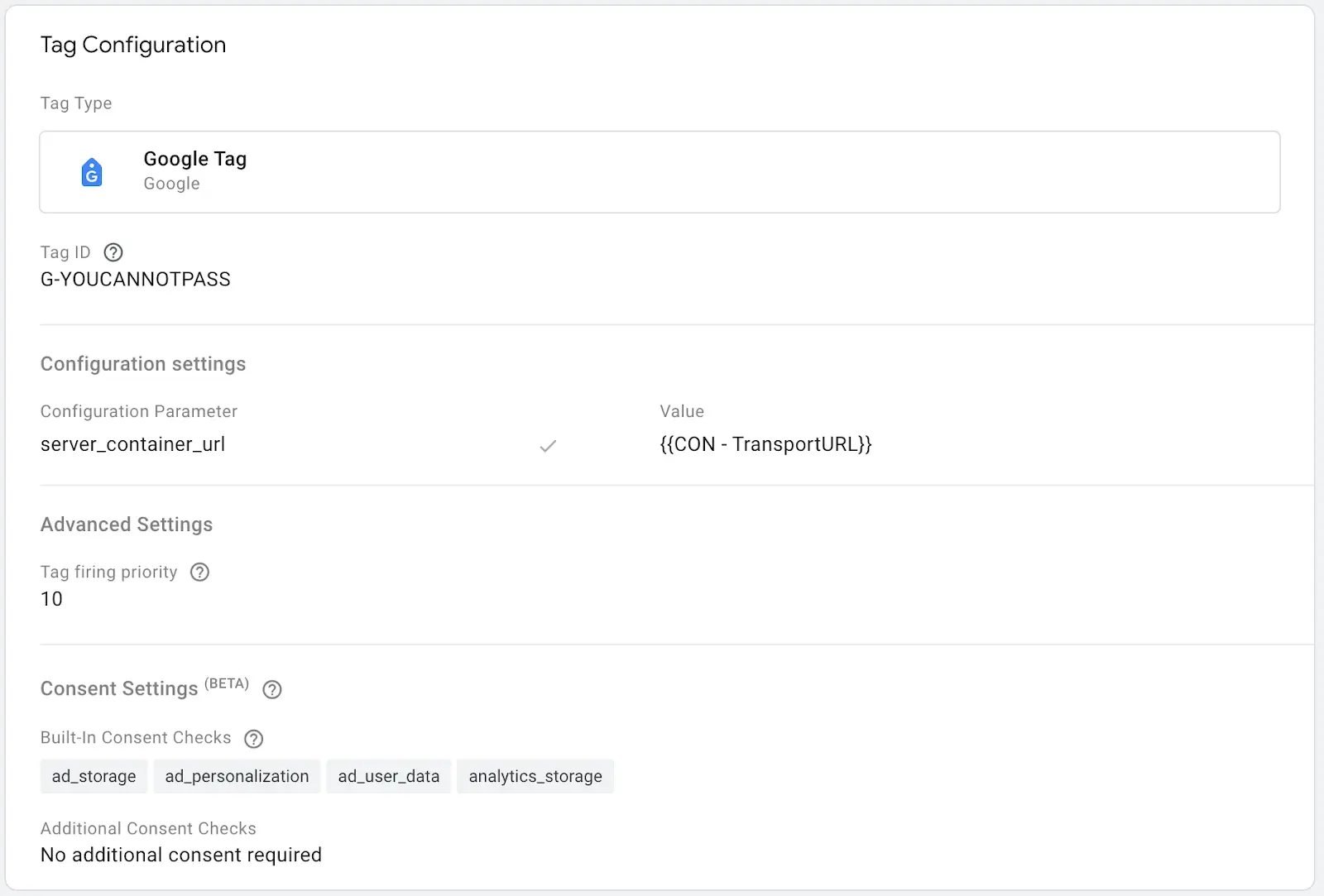
Task: Select the ad_user_data consent chip
Action: [x=388, y=776]
